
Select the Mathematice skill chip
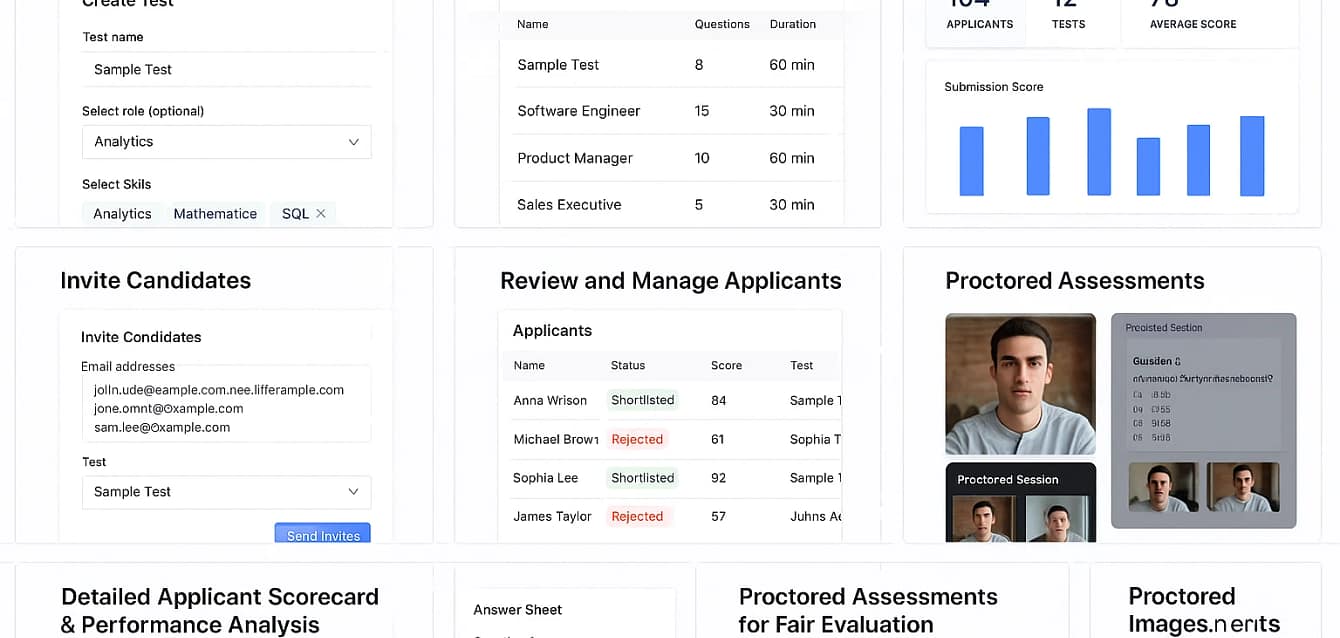(x=215, y=214)
